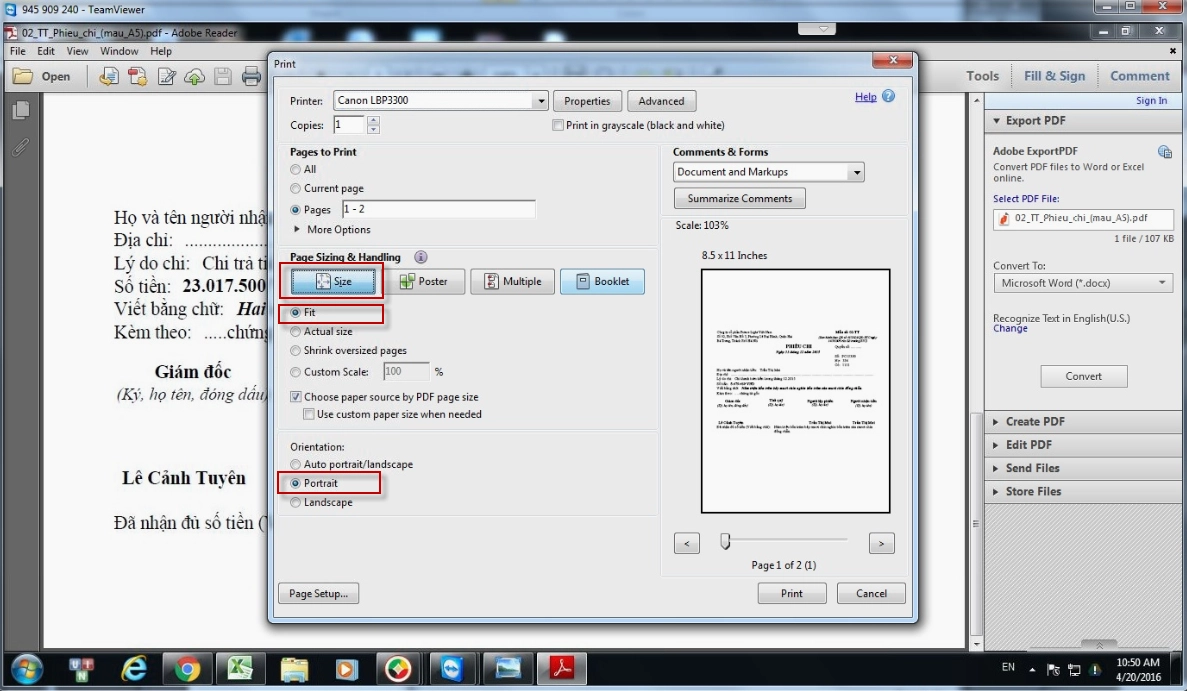
Task: Click the attachments paperclip sidebar icon
Action: pos(21,147)
